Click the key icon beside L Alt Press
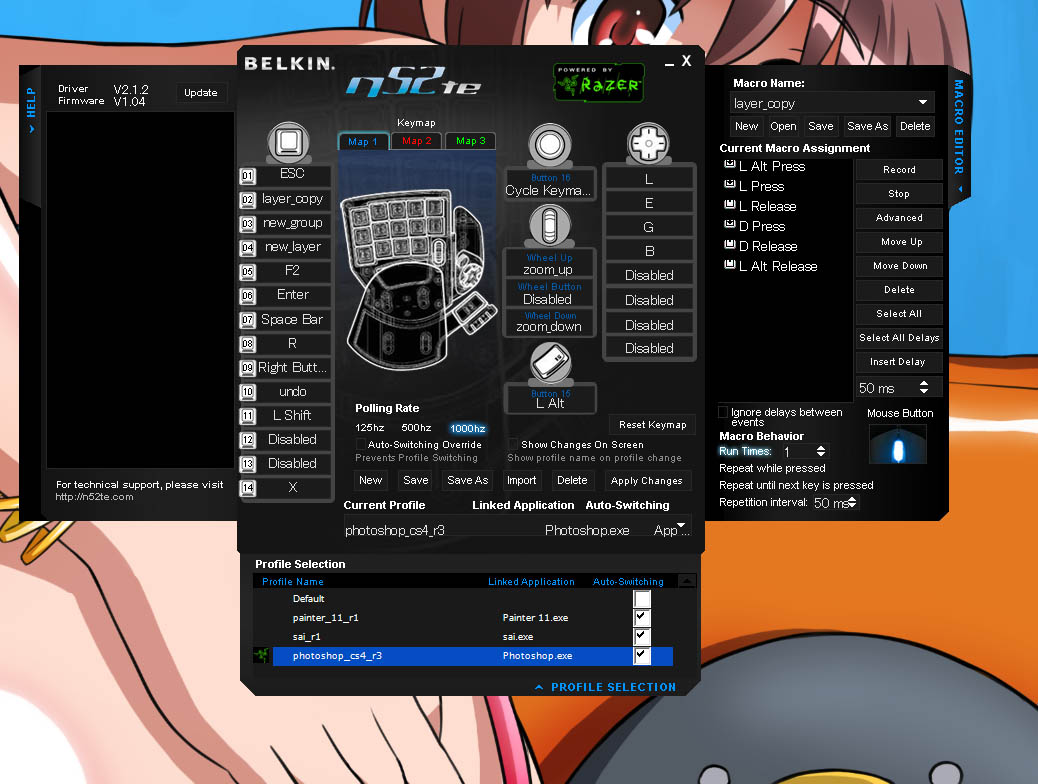 [730, 165]
